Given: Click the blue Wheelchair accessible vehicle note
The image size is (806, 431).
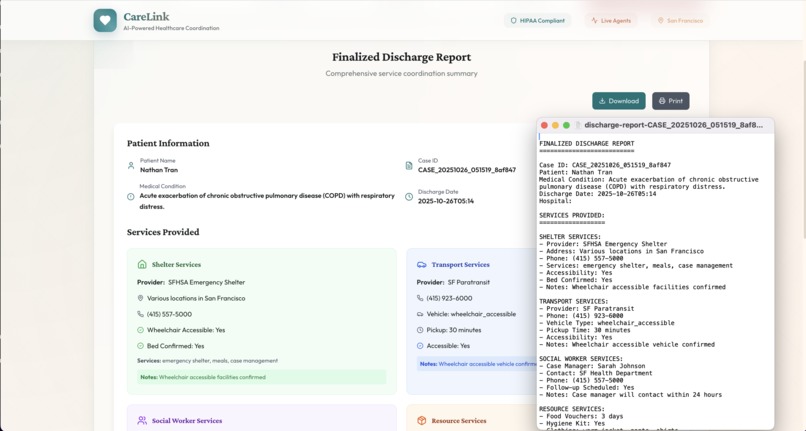Looking at the screenshot, I should click(478, 364).
